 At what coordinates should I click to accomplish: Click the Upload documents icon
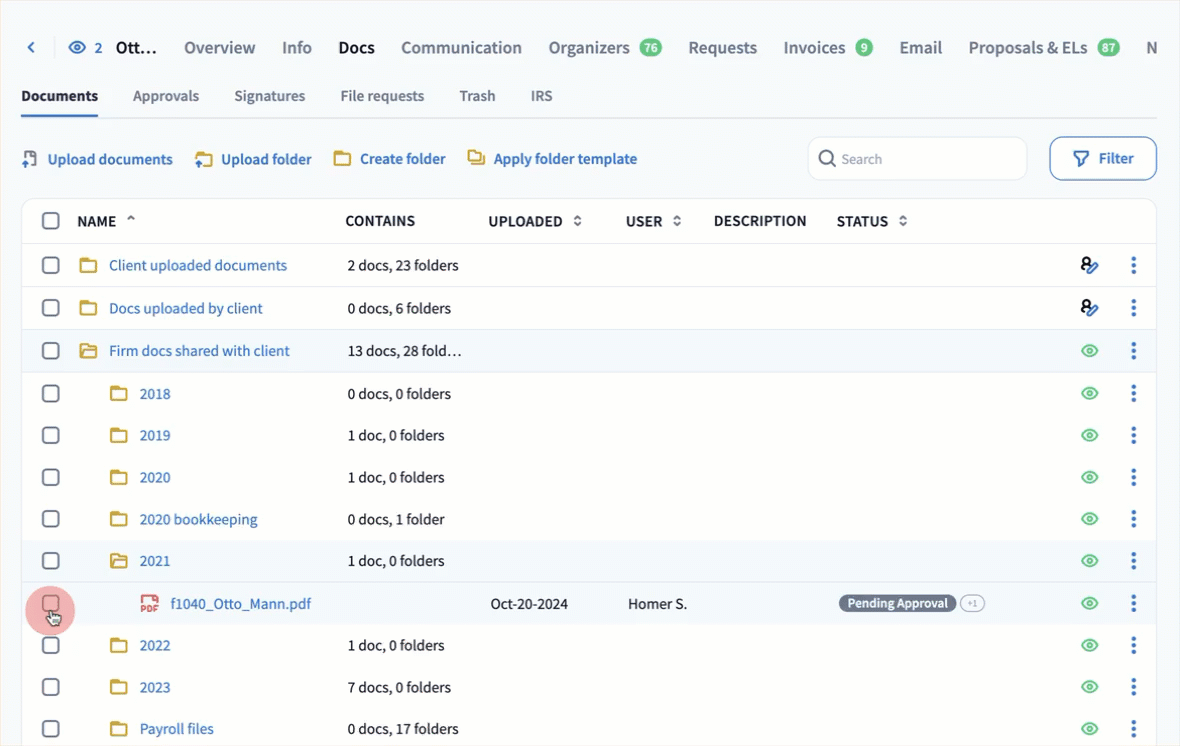[30, 159]
